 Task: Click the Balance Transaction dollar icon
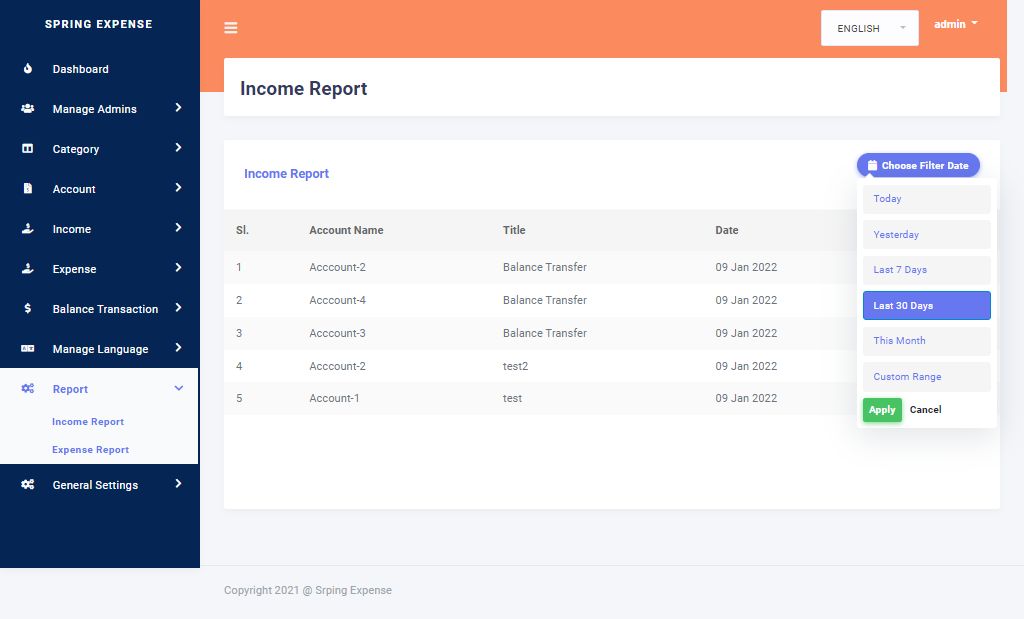click(28, 309)
